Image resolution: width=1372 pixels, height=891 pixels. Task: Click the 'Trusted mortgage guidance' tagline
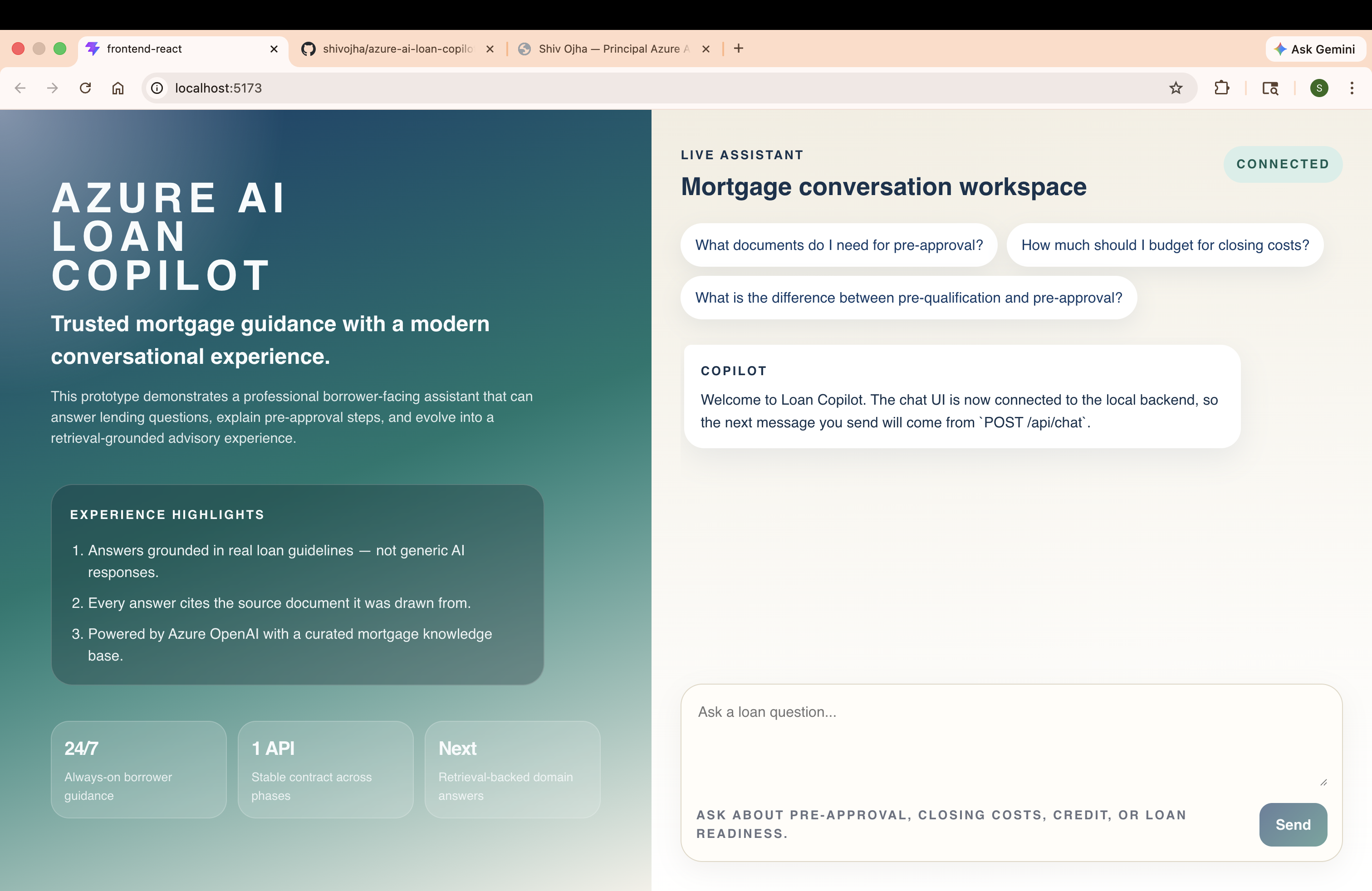[x=270, y=340]
